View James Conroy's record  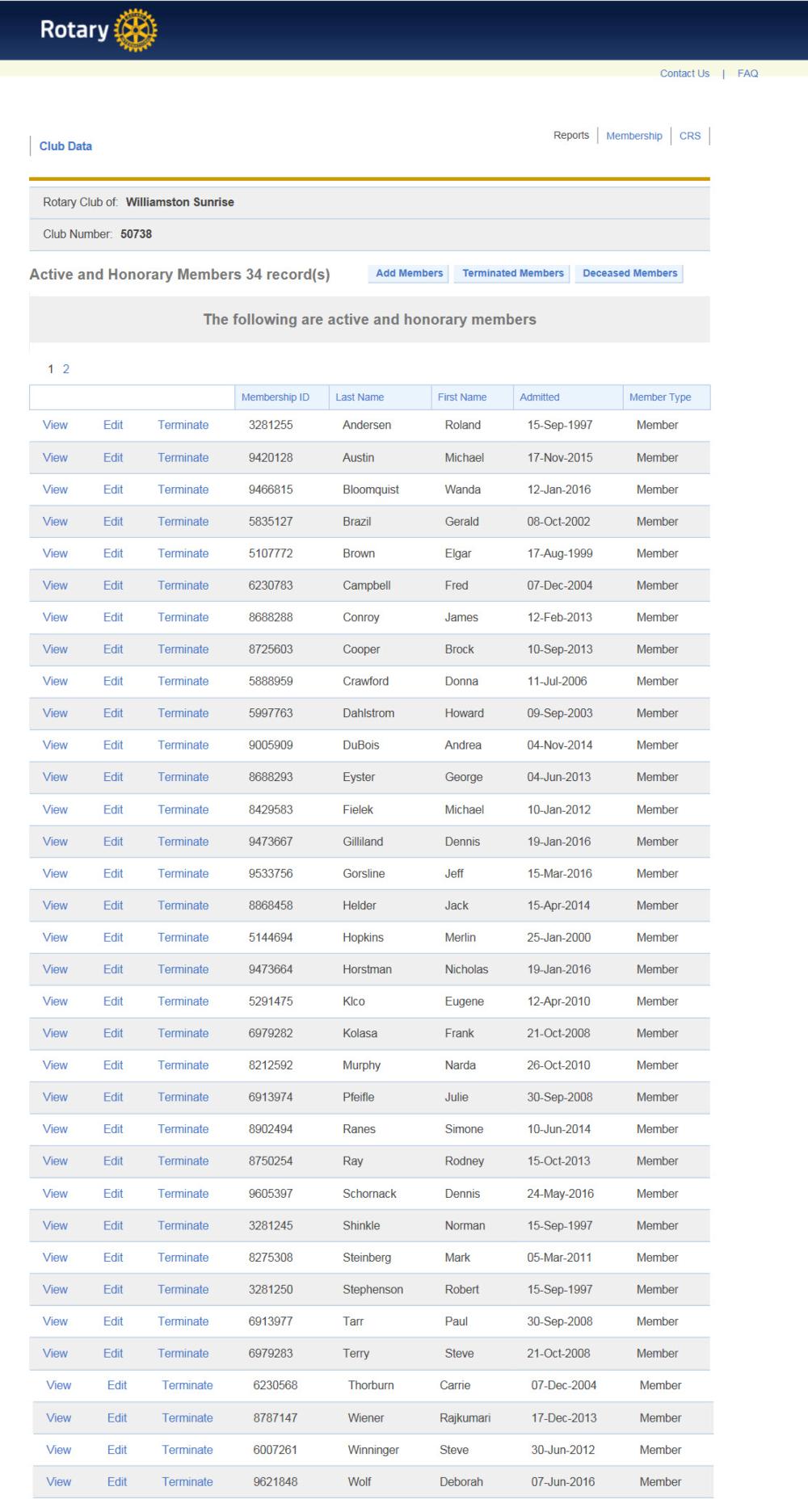55,617
